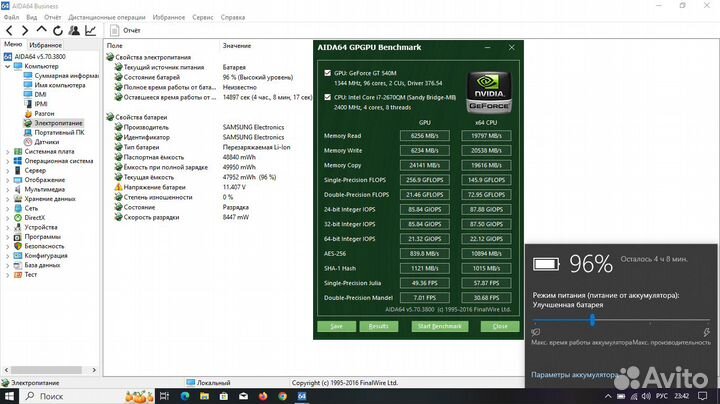Viewport: 720px width, 404px height.
Task: Select the Операционная система Windows icon
Action: click(18, 161)
